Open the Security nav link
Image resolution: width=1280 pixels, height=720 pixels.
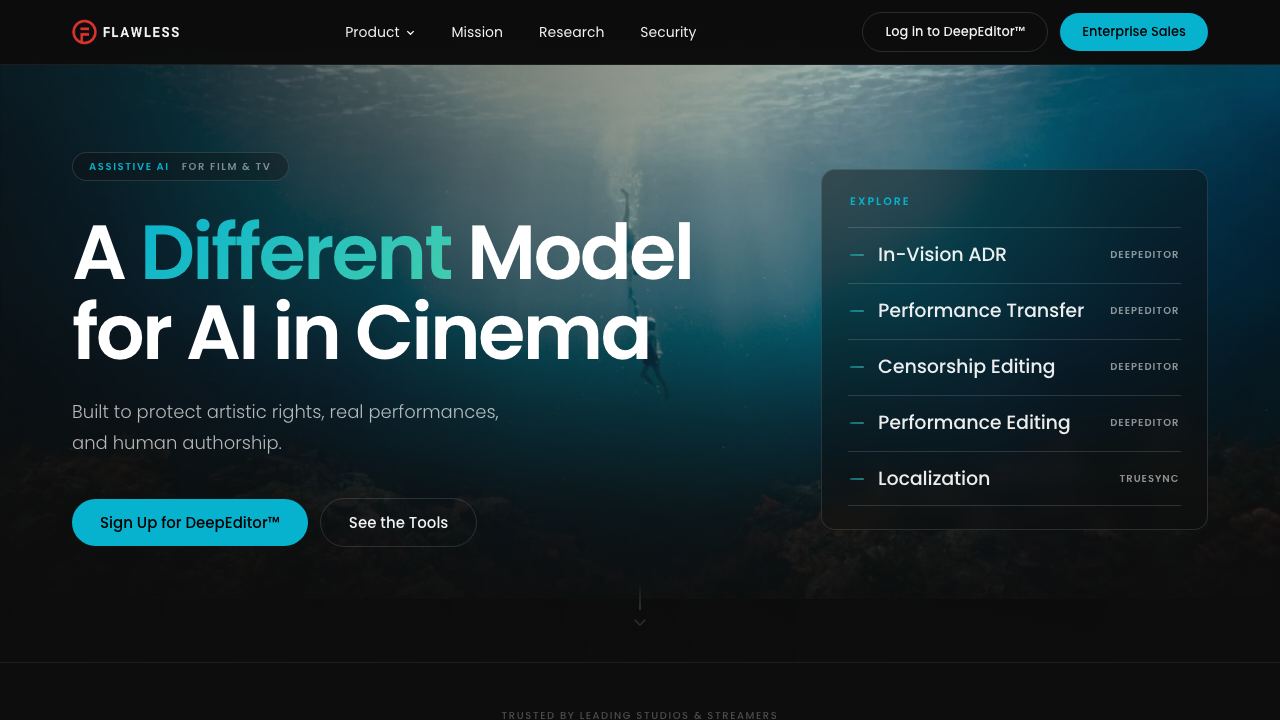(x=668, y=32)
